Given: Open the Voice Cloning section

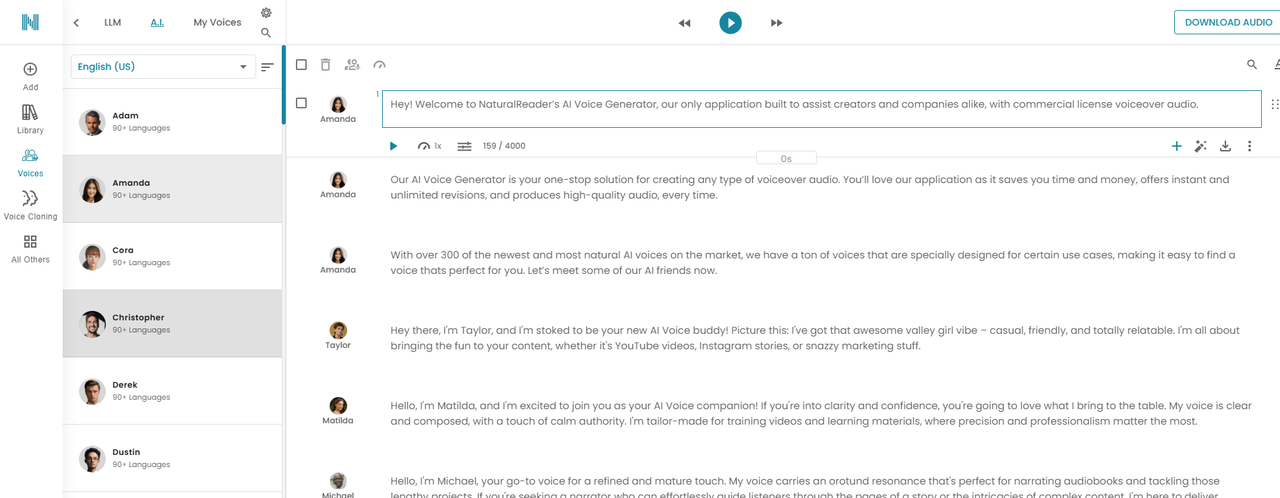Looking at the screenshot, I should [x=30, y=206].
